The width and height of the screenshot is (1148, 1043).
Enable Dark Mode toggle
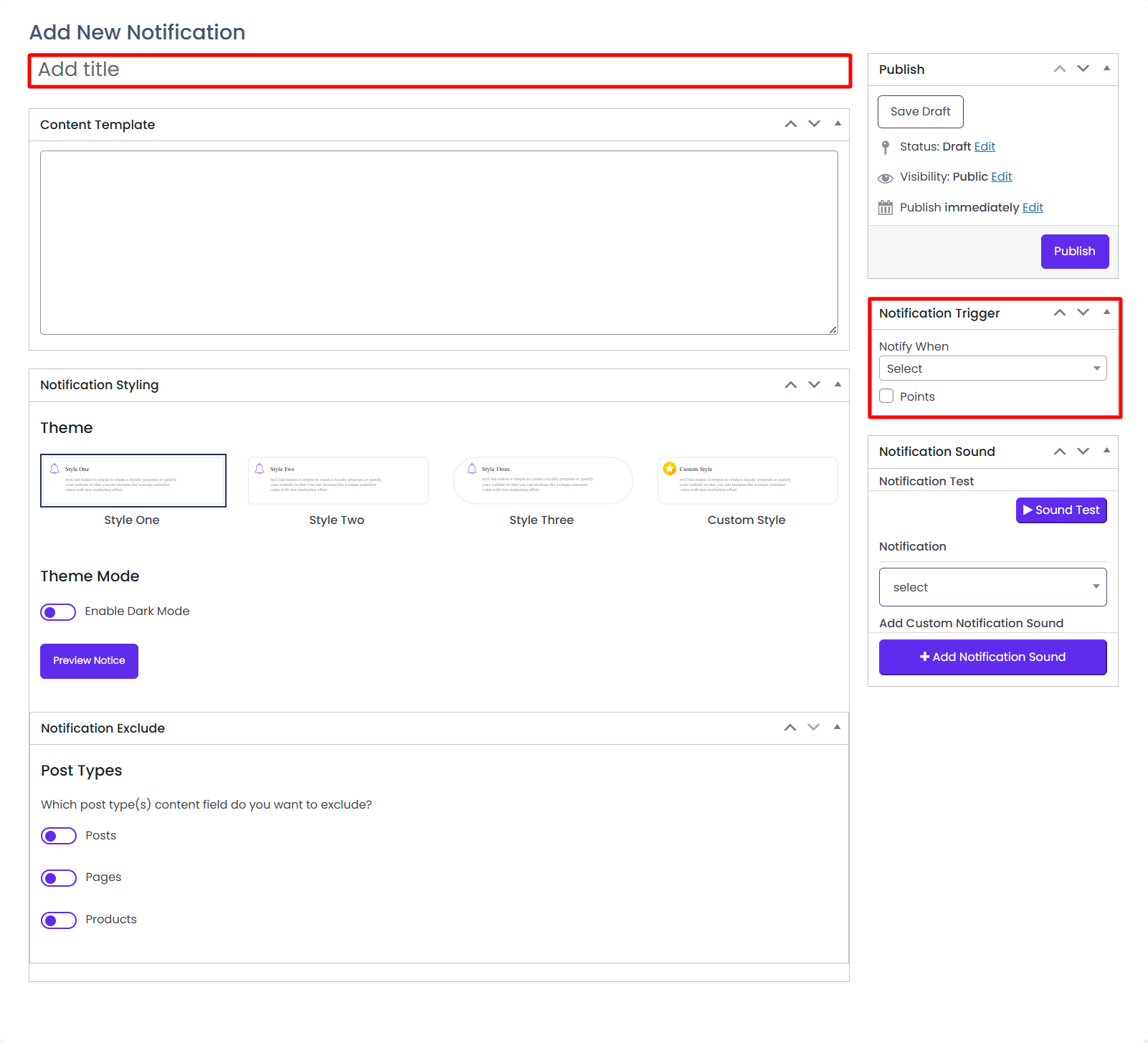click(58, 611)
